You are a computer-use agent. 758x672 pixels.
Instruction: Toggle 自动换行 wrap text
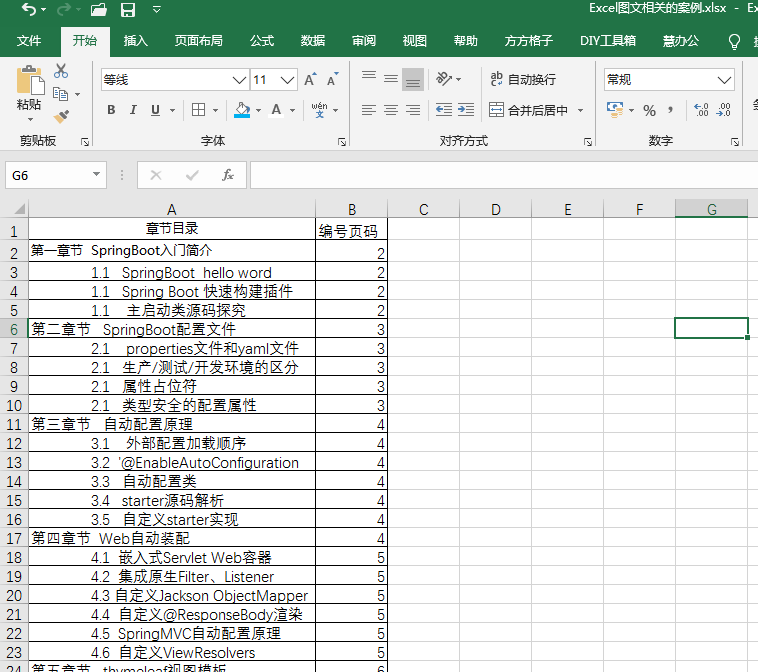[x=523, y=79]
